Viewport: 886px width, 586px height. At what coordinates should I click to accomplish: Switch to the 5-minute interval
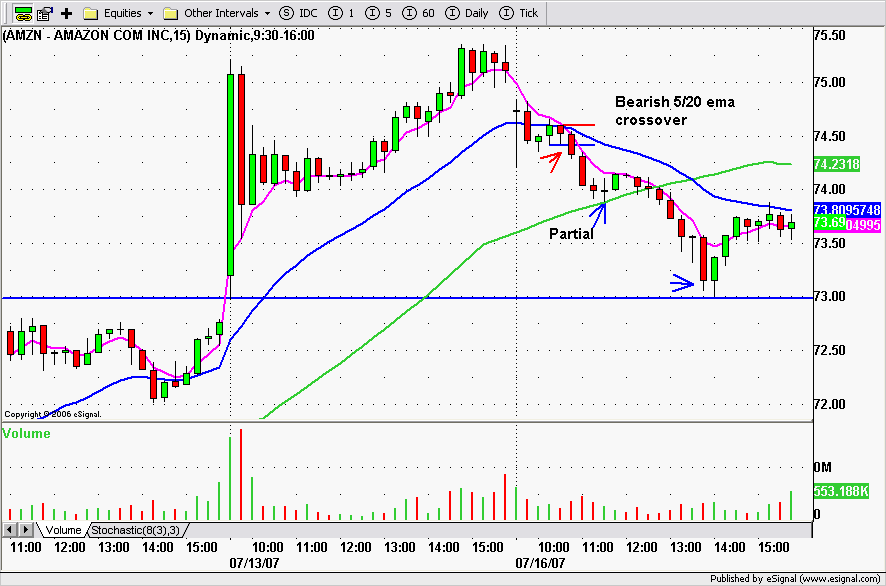point(379,13)
